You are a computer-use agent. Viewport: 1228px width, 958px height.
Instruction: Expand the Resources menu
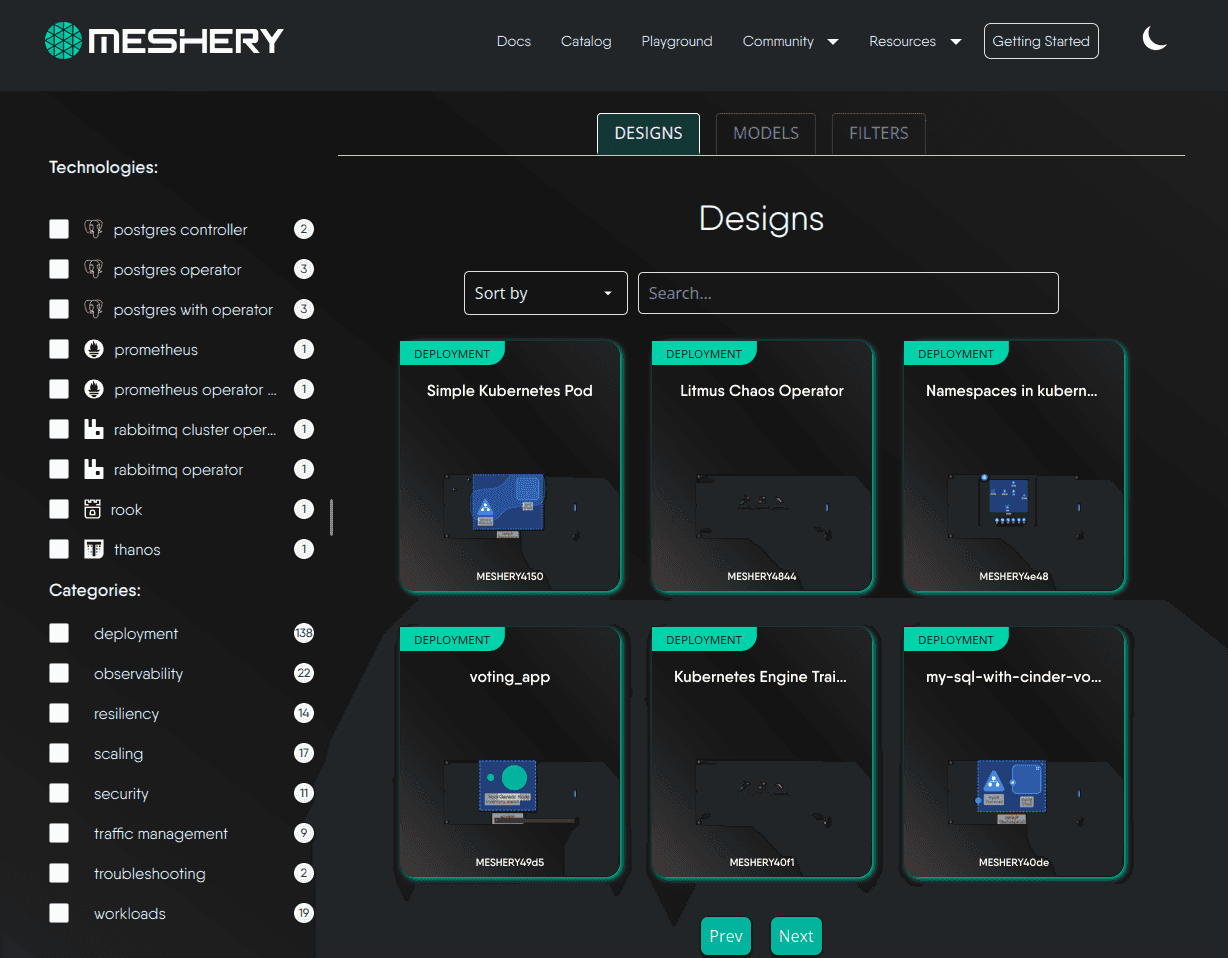coord(915,41)
